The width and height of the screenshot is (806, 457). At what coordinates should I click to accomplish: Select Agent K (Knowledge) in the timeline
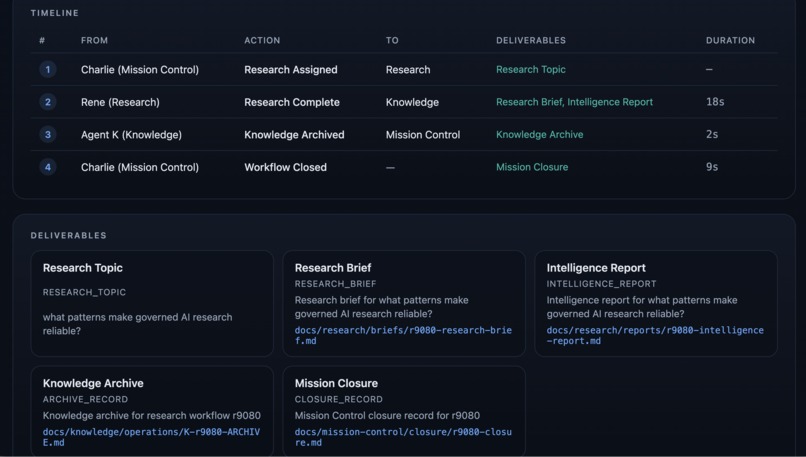tap(131, 135)
